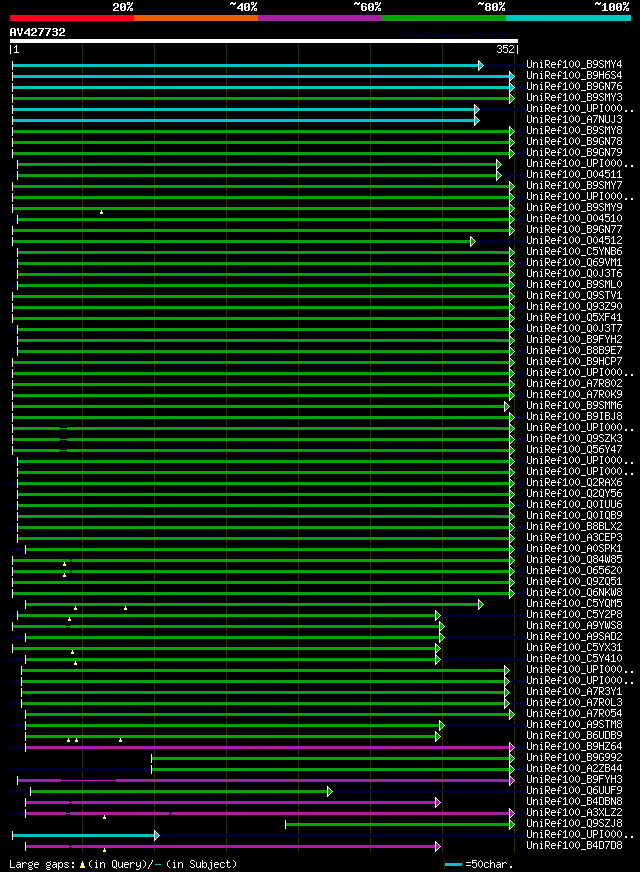
Task: Open hit UniRef100_Q9SZJ8
Action: point(574,823)
